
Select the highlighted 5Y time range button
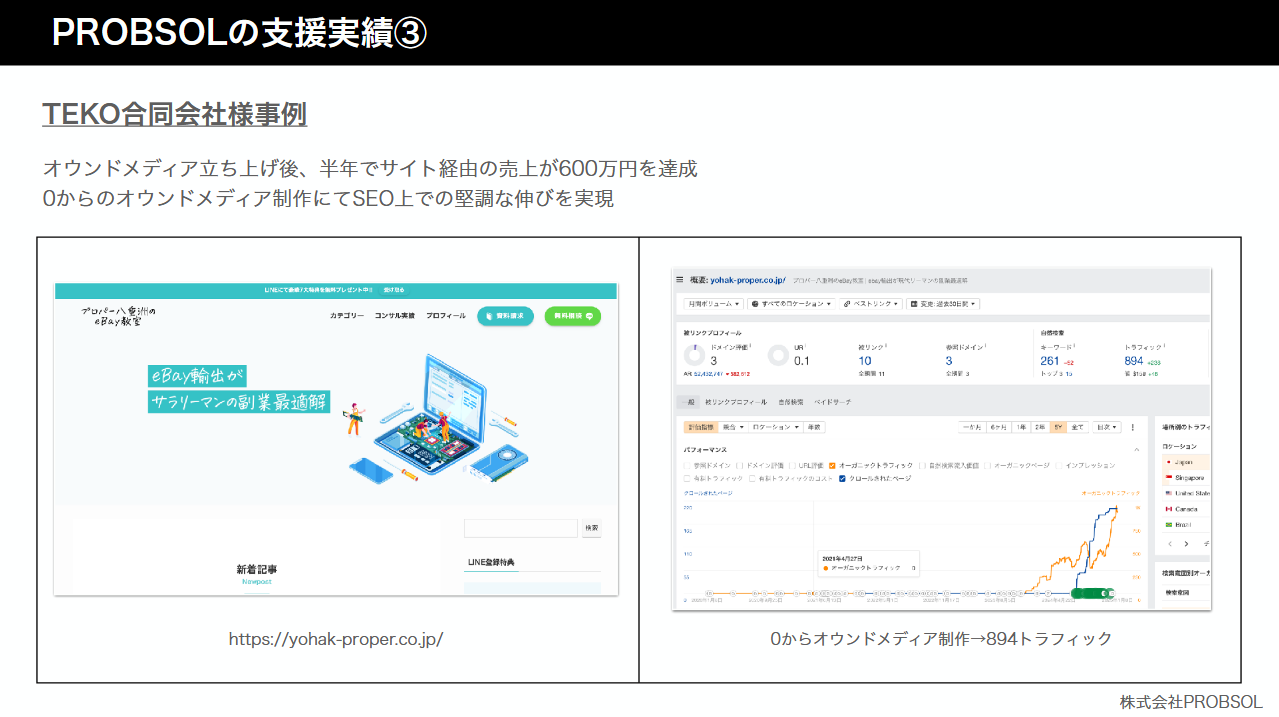[1058, 427]
